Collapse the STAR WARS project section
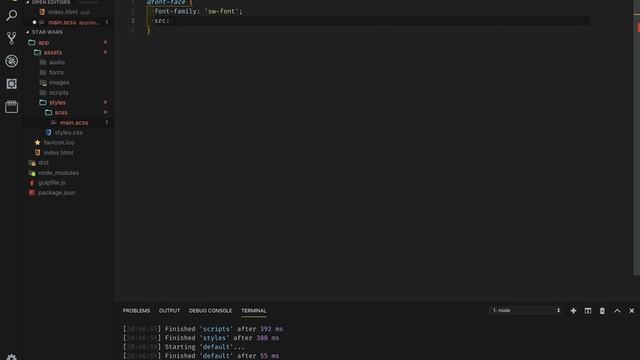The height and width of the screenshot is (360, 640). pyautogui.click(x=47, y=32)
